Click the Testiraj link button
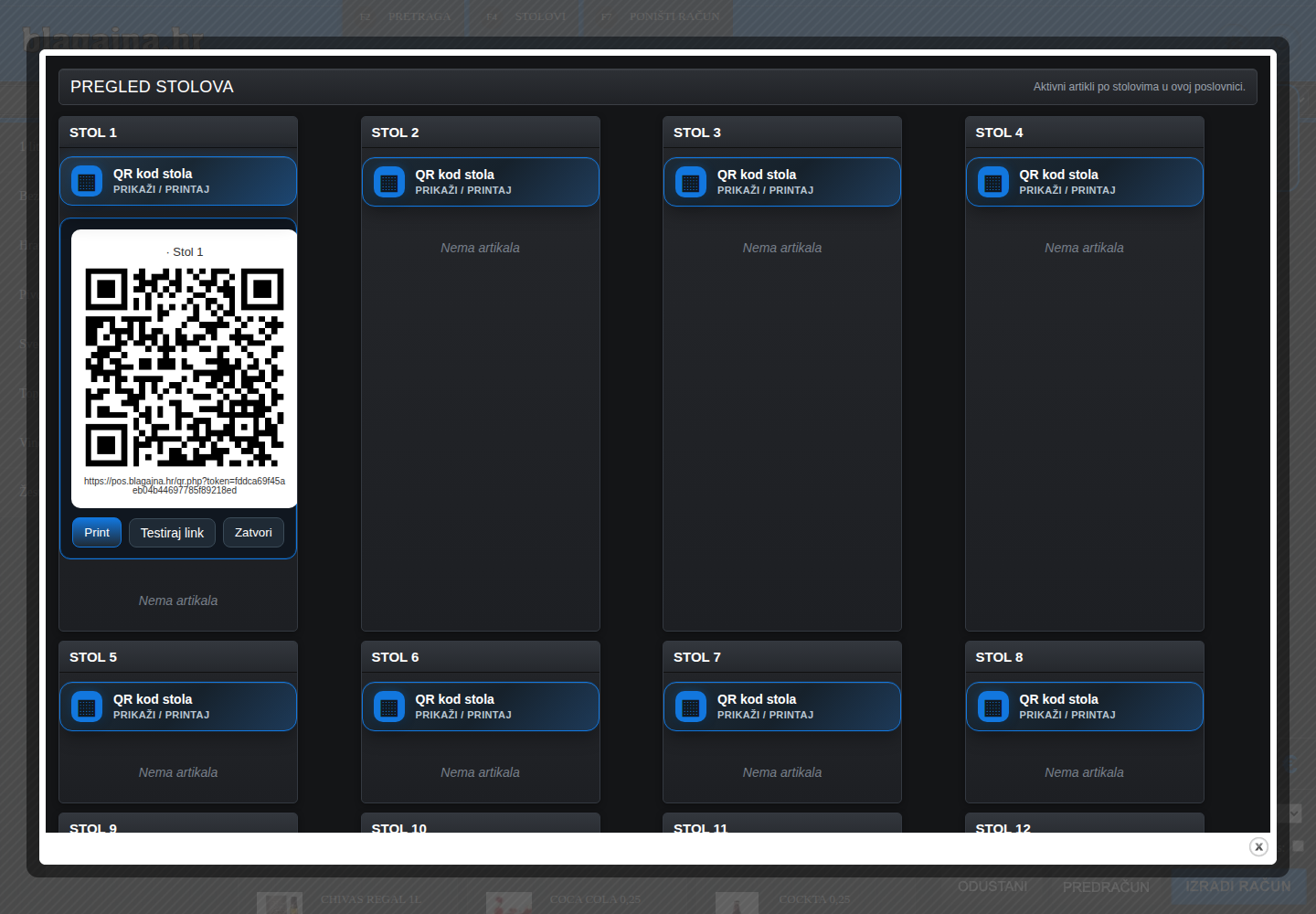This screenshot has height=914, width=1316. point(172,533)
